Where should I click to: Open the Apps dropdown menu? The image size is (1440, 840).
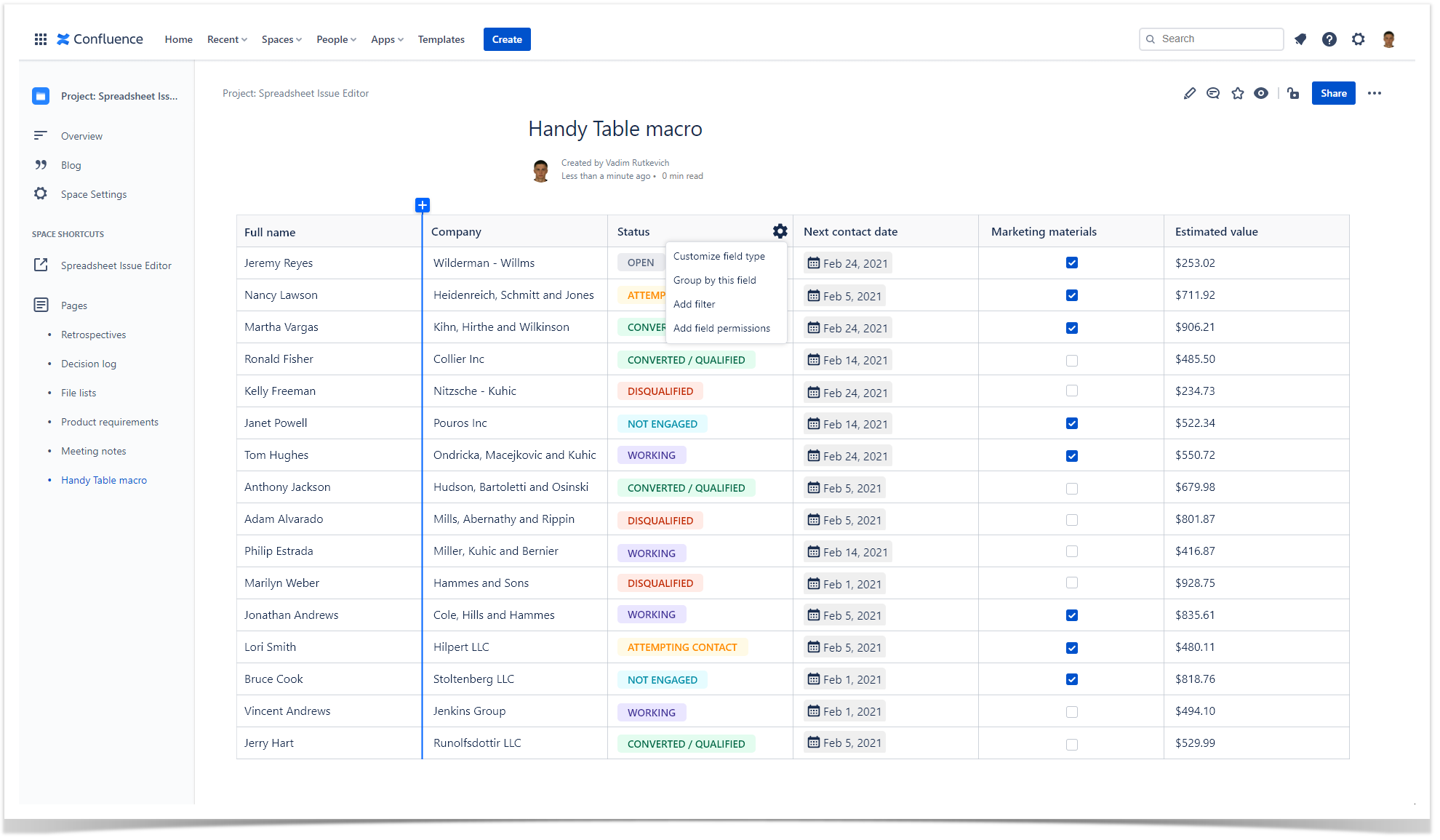[x=387, y=39]
